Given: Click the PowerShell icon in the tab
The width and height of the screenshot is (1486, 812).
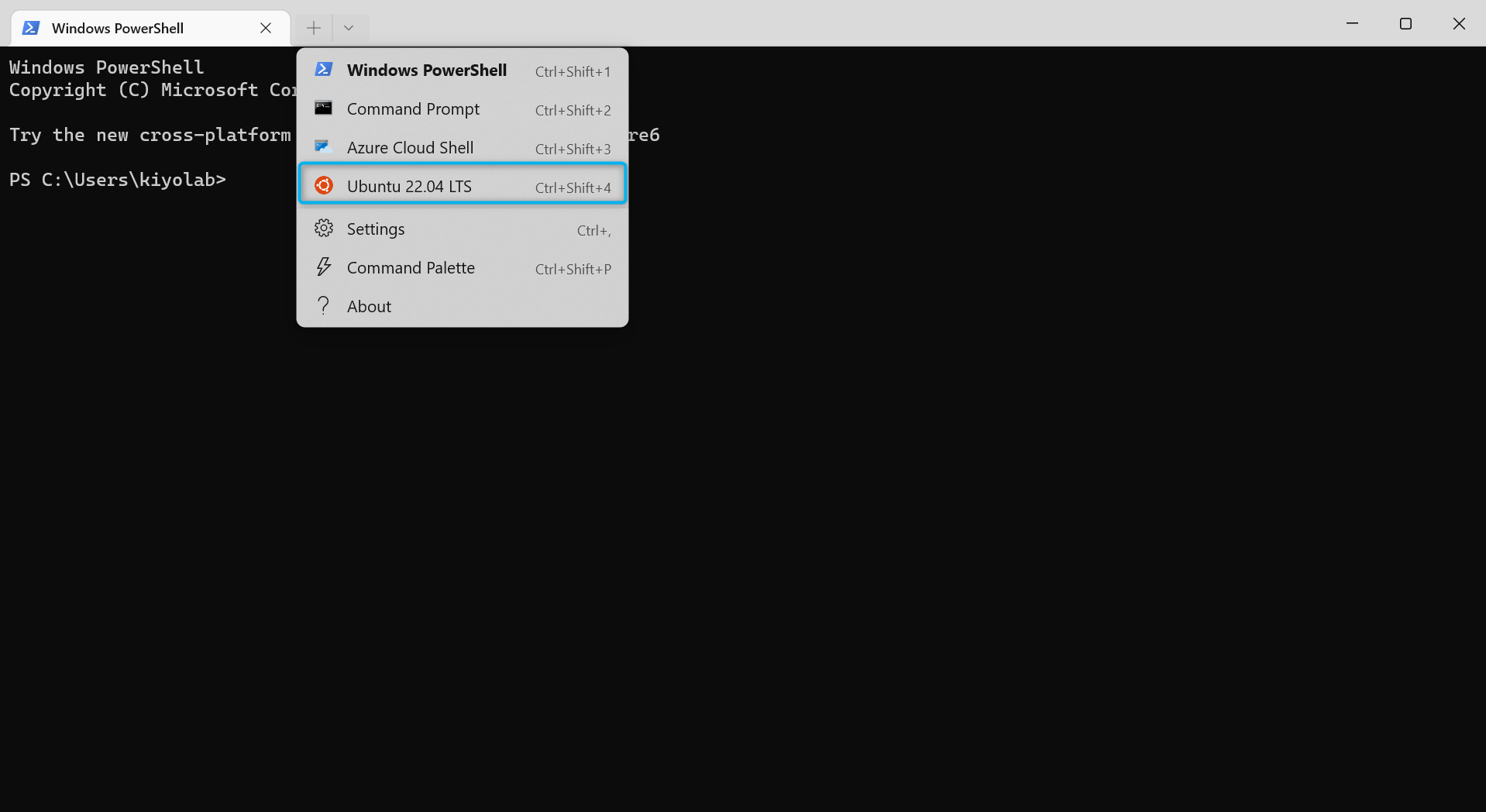Looking at the screenshot, I should coord(31,28).
